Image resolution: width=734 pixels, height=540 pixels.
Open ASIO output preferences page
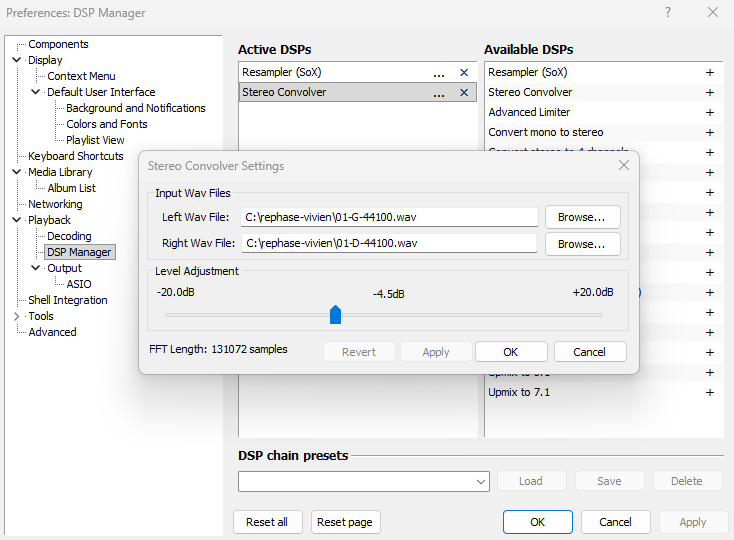coord(79,284)
